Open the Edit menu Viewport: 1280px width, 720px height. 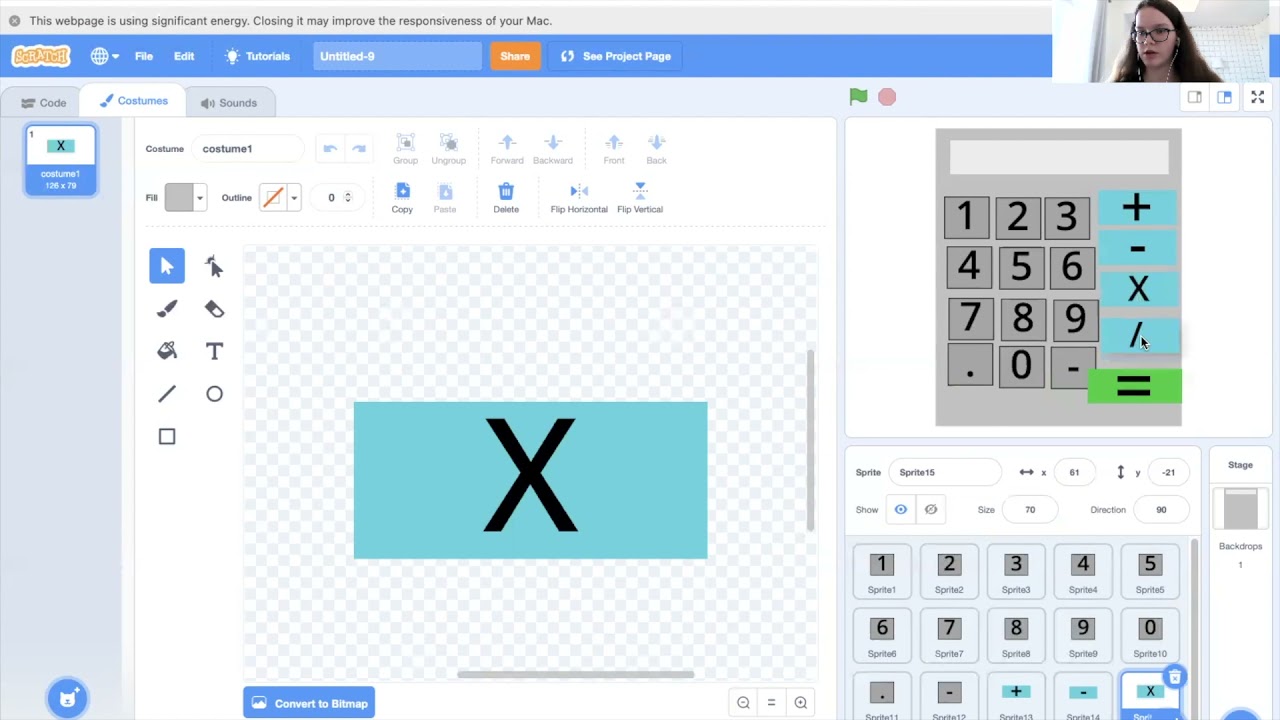point(184,56)
